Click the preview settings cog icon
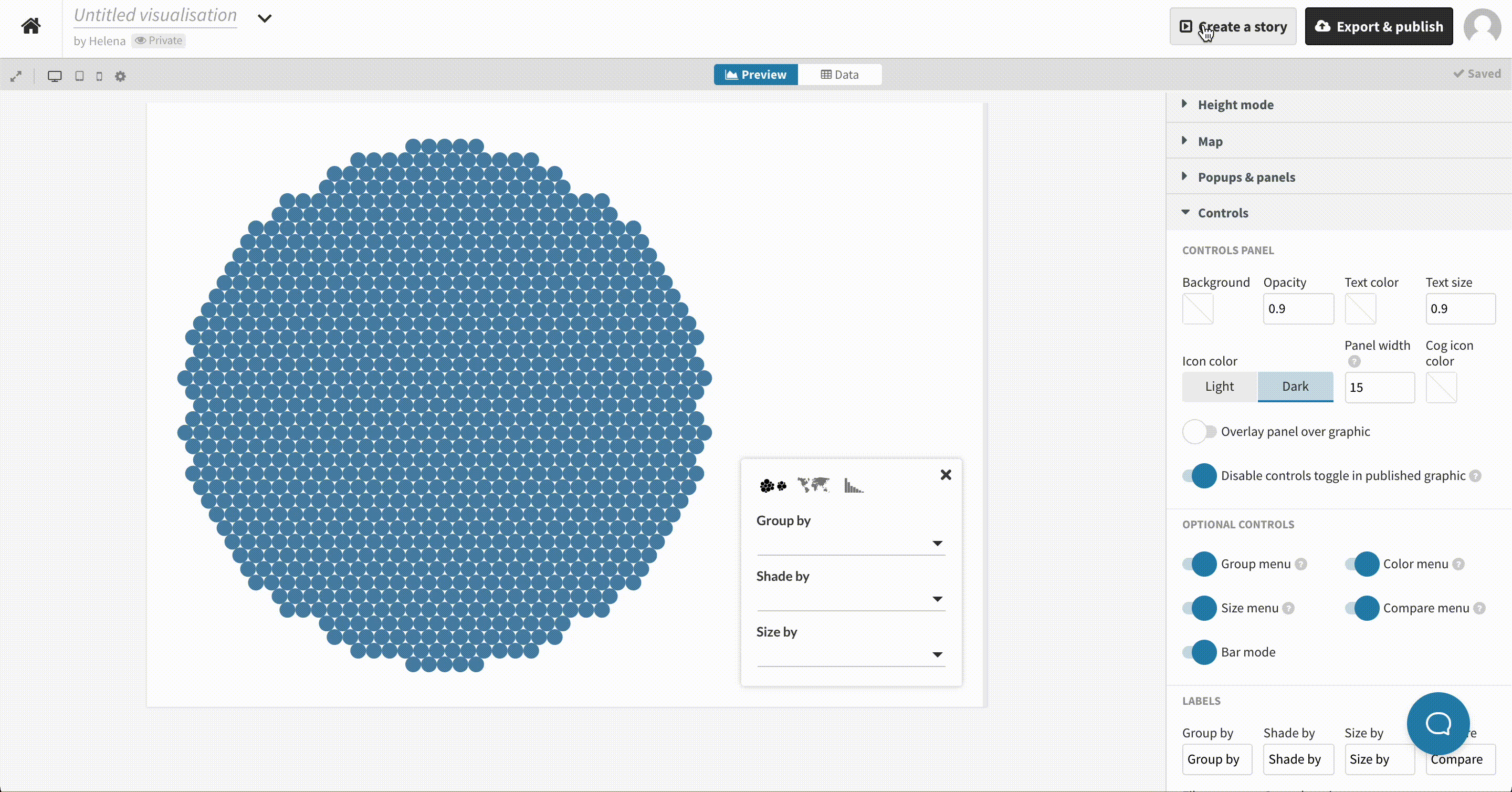This screenshot has width=1512, height=792. coord(120,76)
